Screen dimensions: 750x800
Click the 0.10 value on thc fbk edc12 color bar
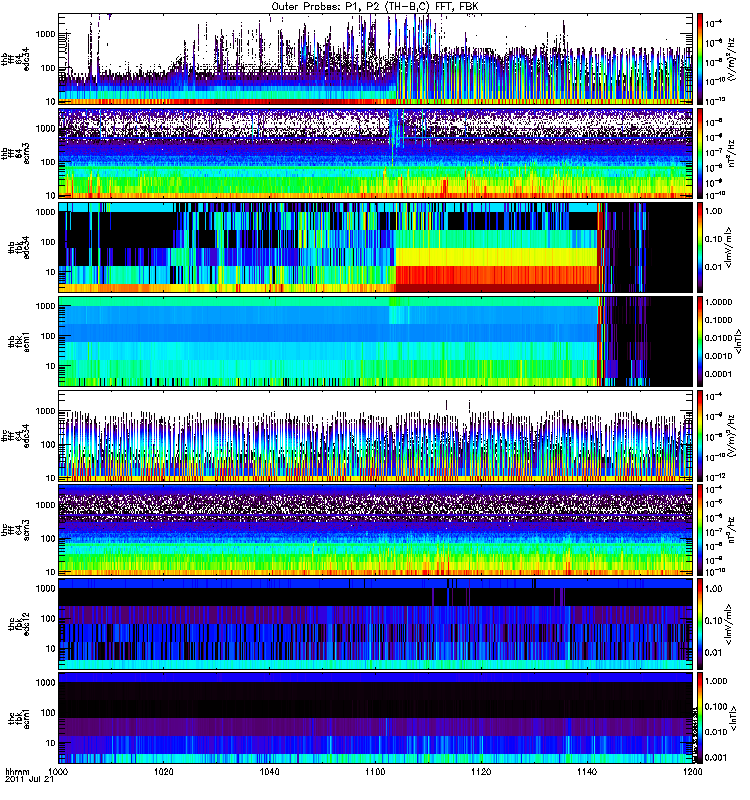713,620
